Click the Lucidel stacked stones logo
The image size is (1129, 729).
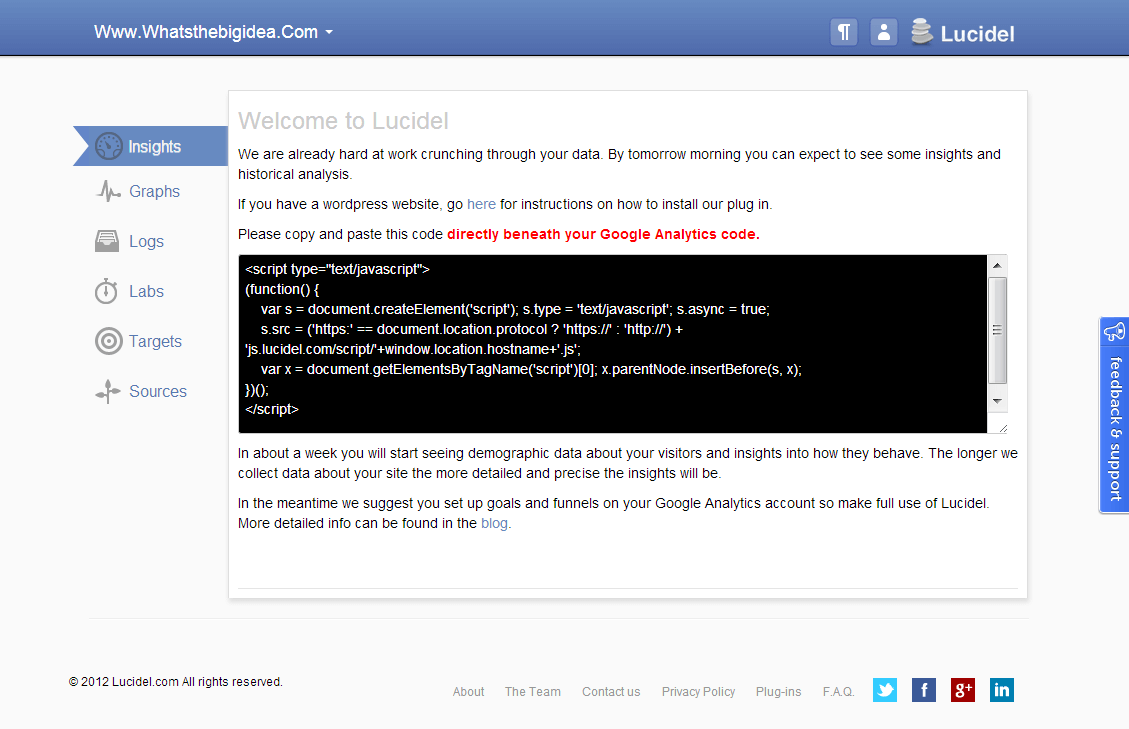(922, 32)
